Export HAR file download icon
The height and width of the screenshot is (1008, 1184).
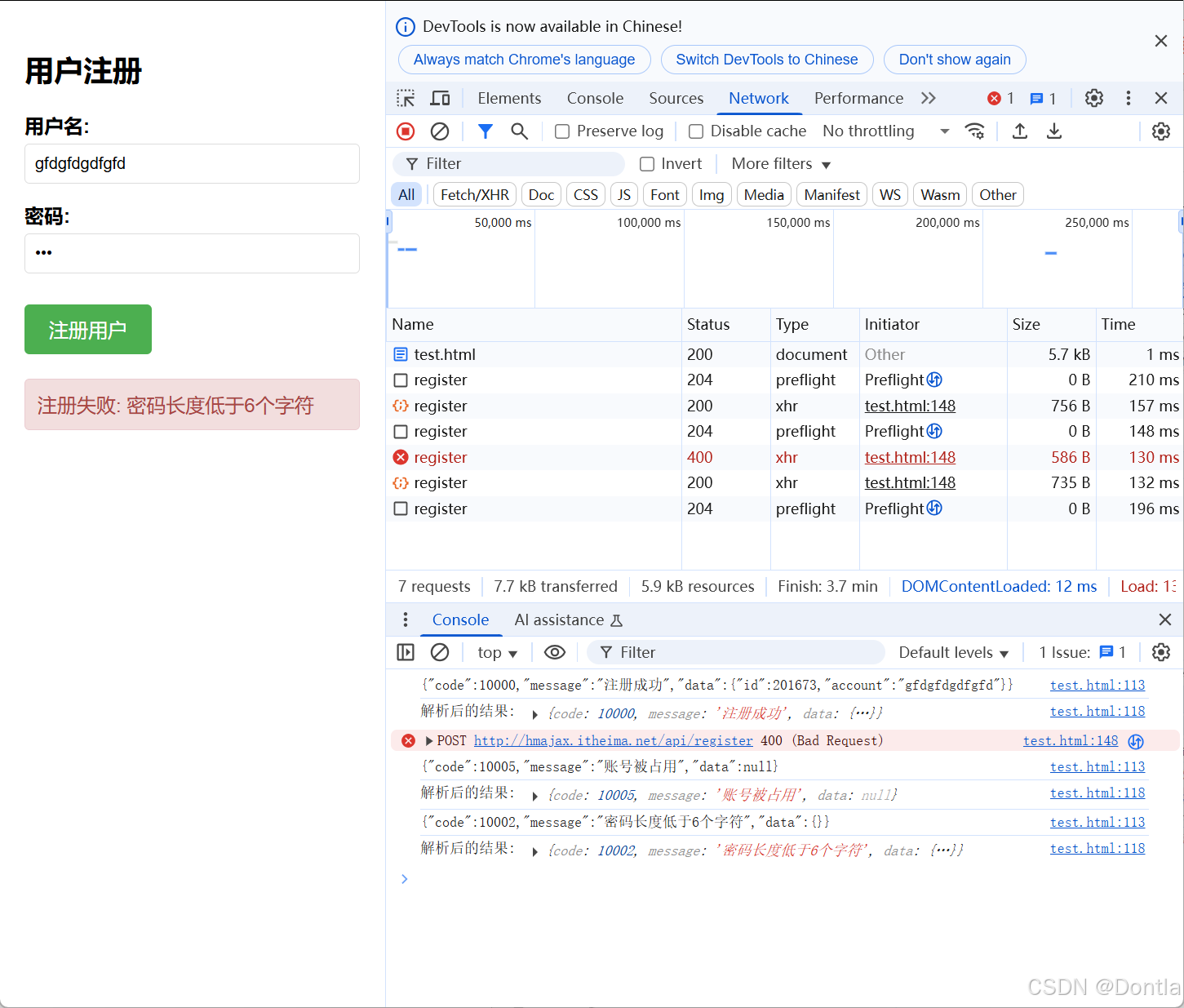pyautogui.click(x=1054, y=131)
